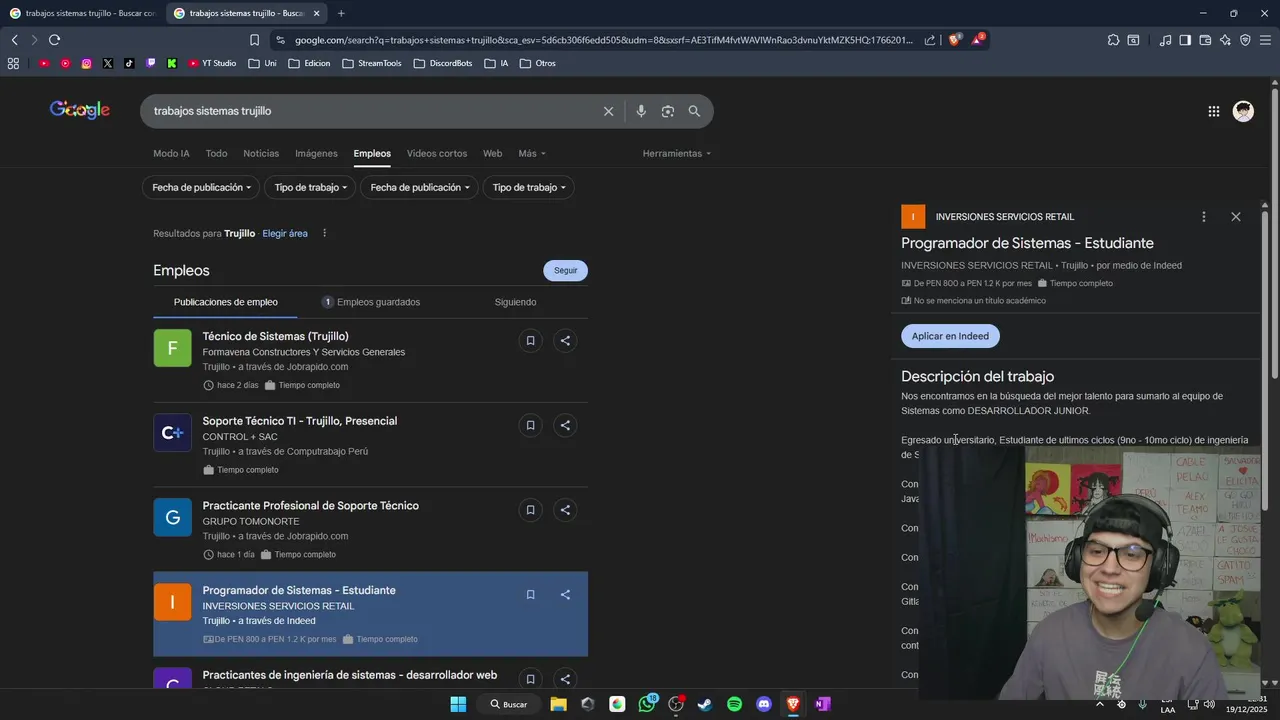
Task: Share the Soporte Técnico TI job listing
Action: (x=565, y=425)
